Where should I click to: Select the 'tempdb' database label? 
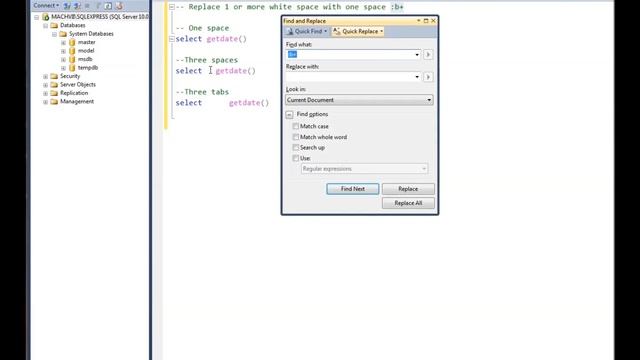click(88, 68)
